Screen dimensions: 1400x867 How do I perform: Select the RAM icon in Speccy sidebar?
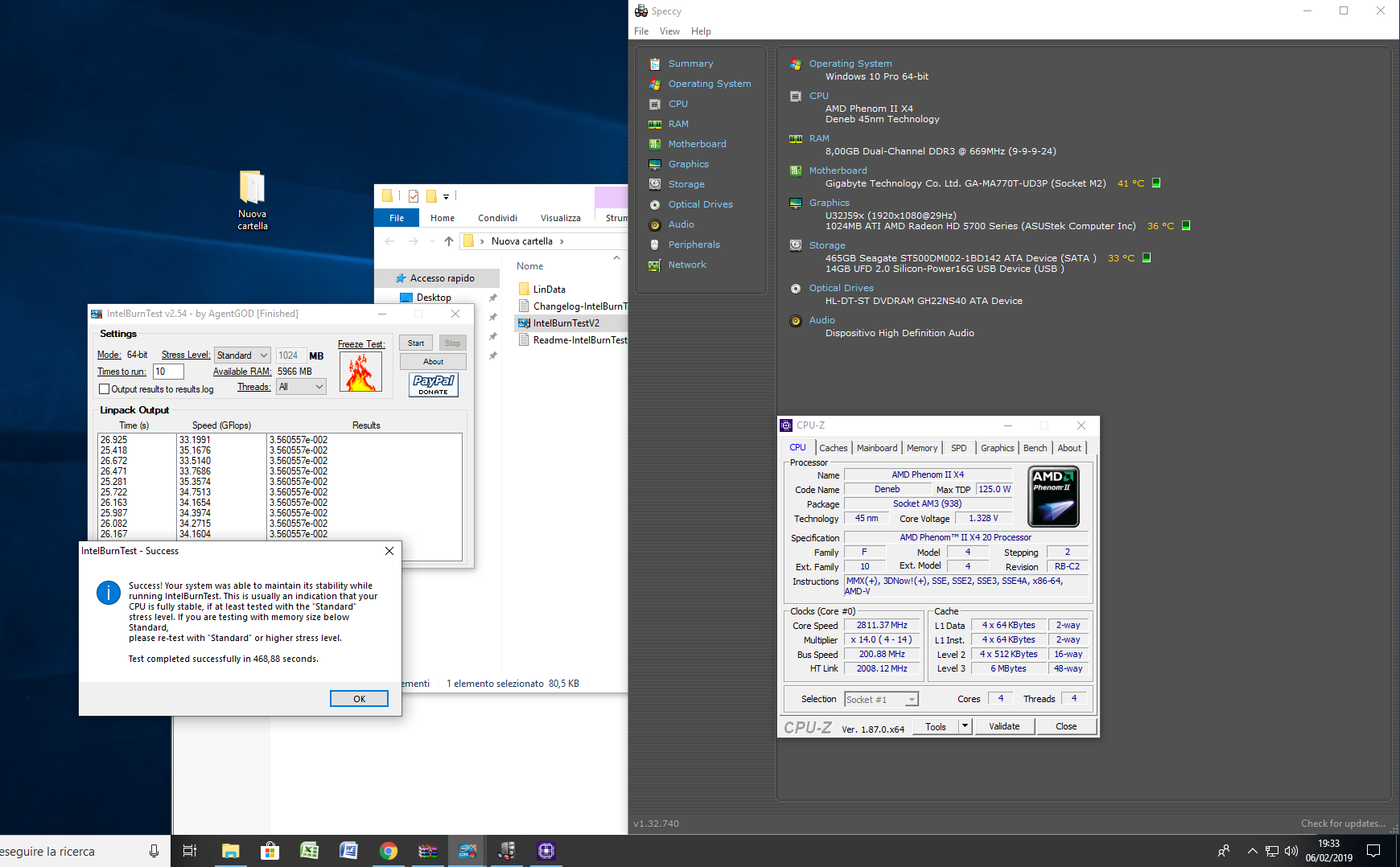pyautogui.click(x=655, y=124)
